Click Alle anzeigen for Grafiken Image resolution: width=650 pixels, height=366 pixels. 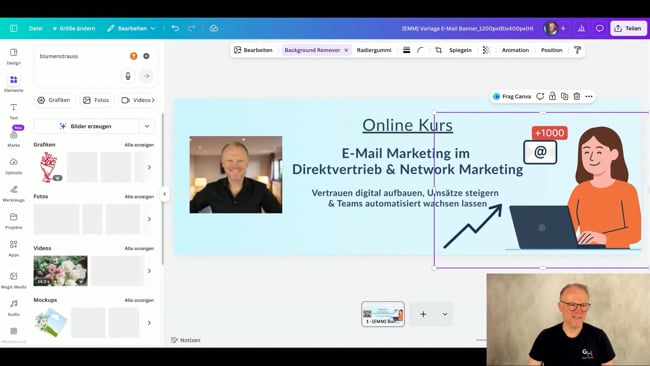point(139,145)
